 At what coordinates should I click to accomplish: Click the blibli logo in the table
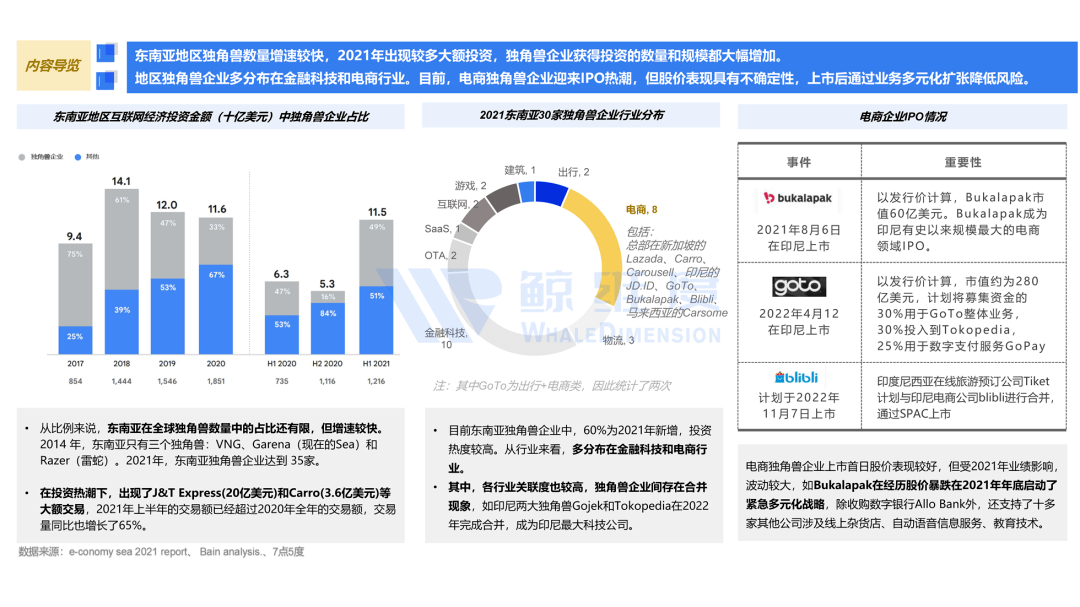pos(796,378)
